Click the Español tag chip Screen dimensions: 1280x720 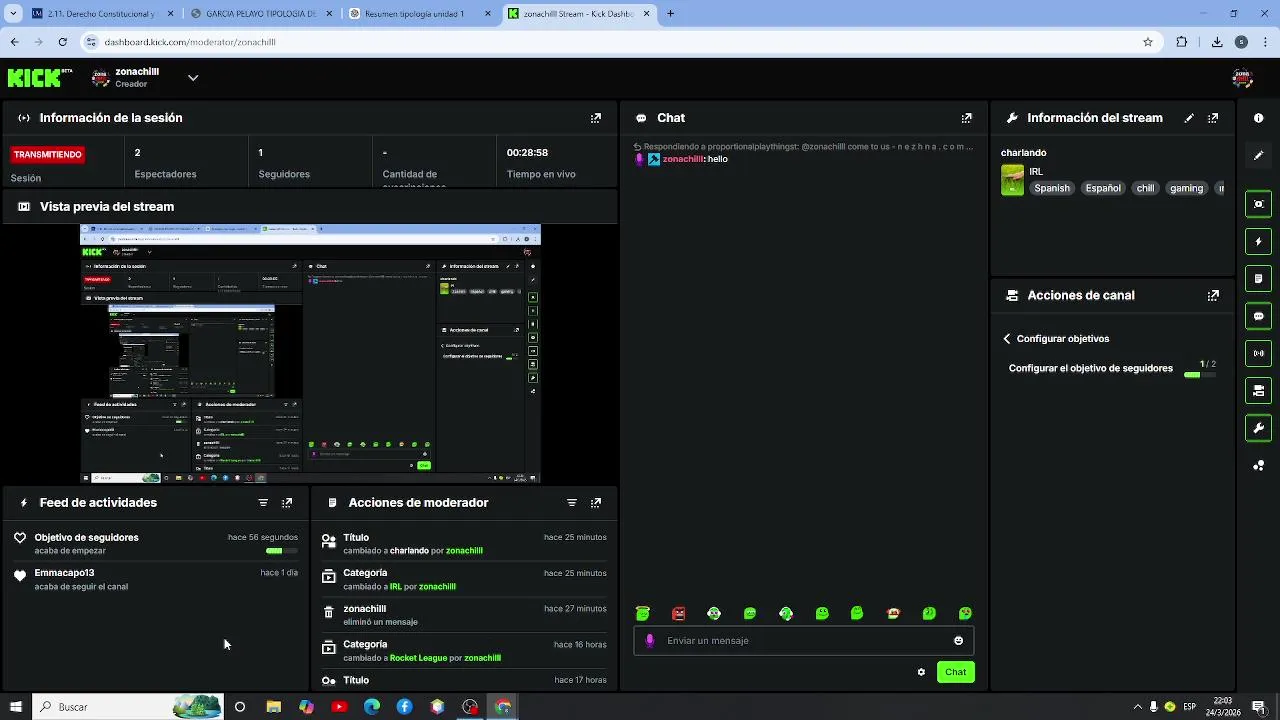click(1103, 188)
